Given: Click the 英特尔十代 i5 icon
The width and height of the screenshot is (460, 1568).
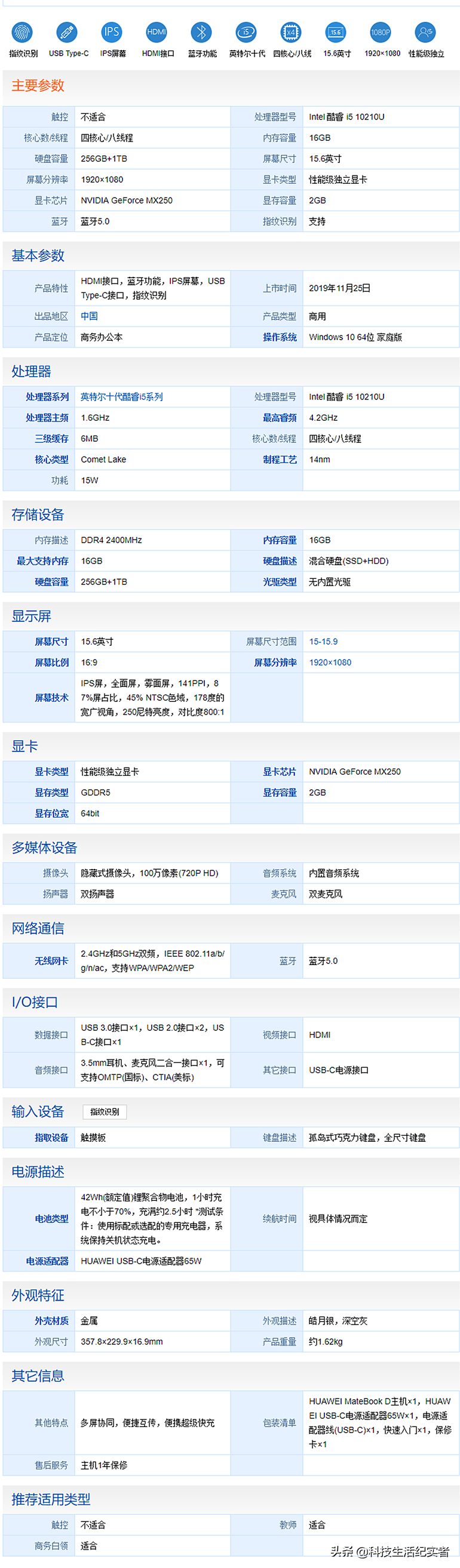Looking at the screenshot, I should (x=246, y=32).
